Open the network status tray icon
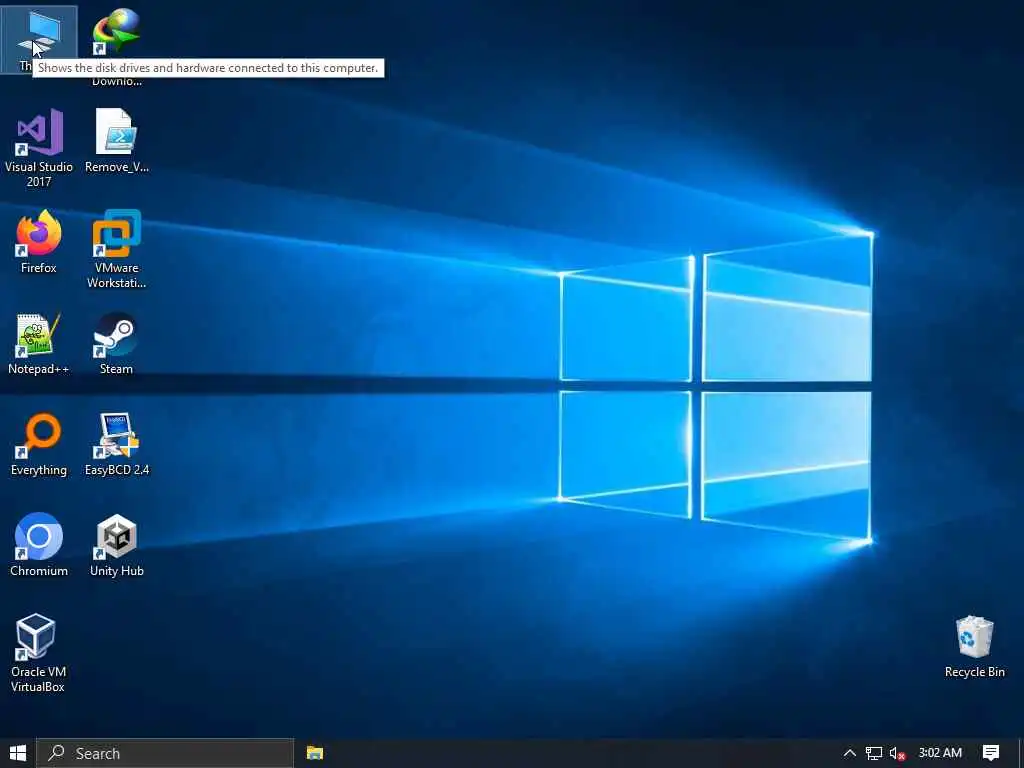This screenshot has width=1024, height=768. click(874, 753)
